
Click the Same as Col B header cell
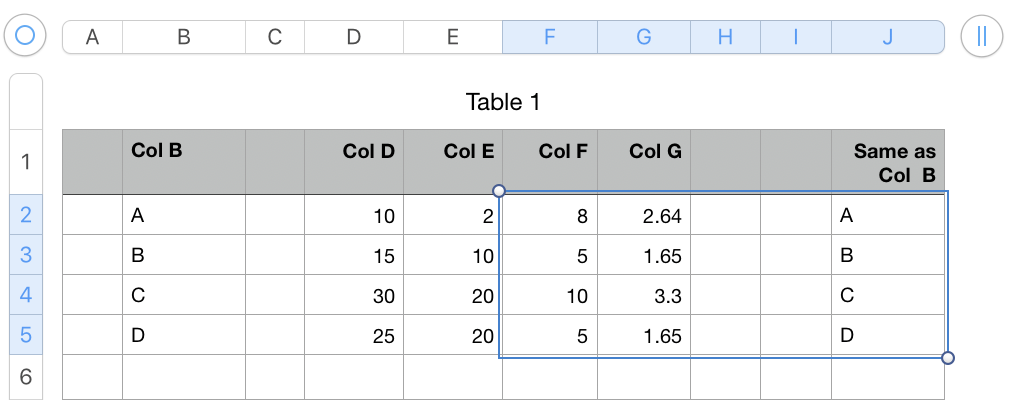click(x=887, y=161)
